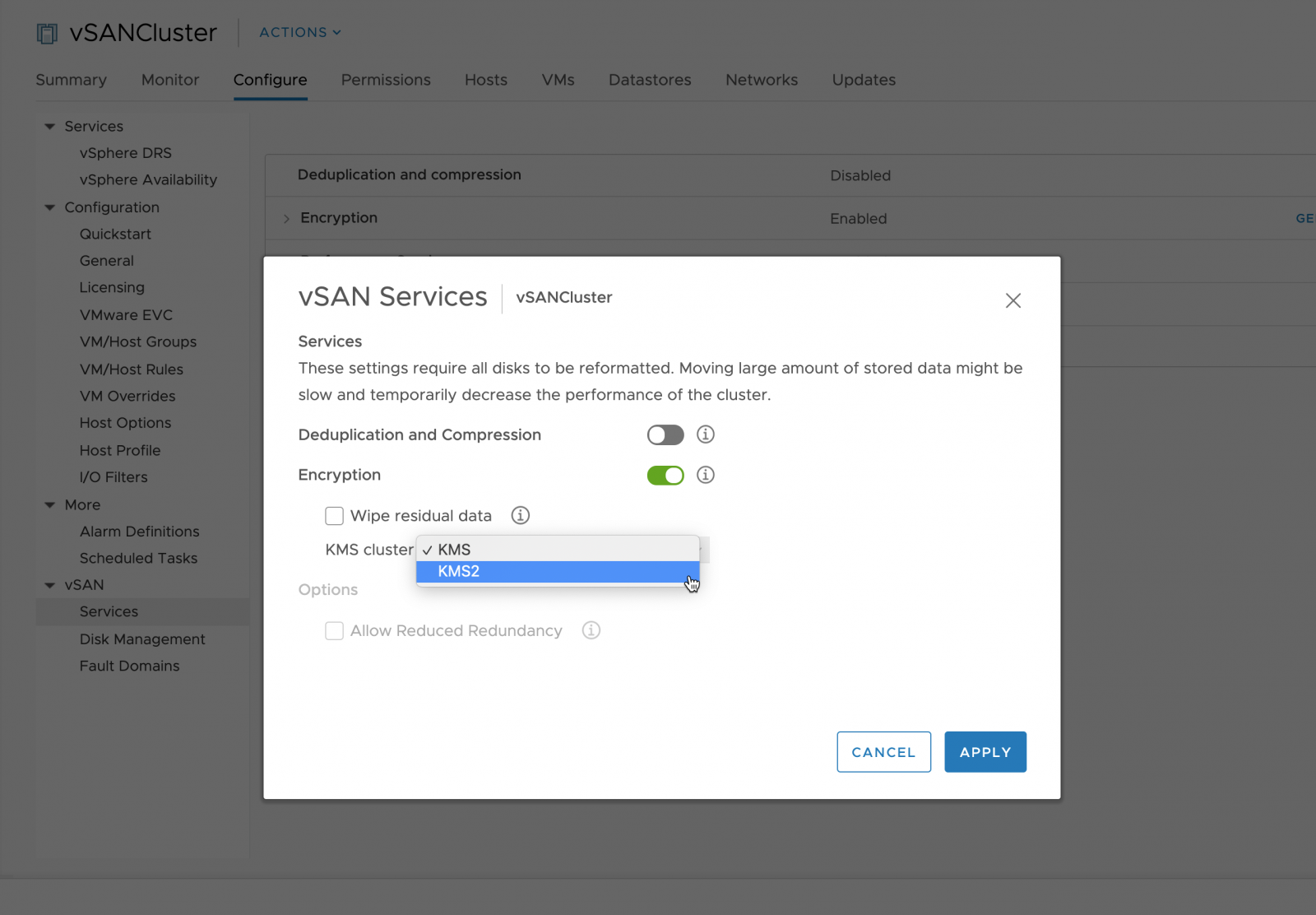This screenshot has width=1316, height=915.
Task: Show Wipe residual data info tooltip
Action: point(521,515)
